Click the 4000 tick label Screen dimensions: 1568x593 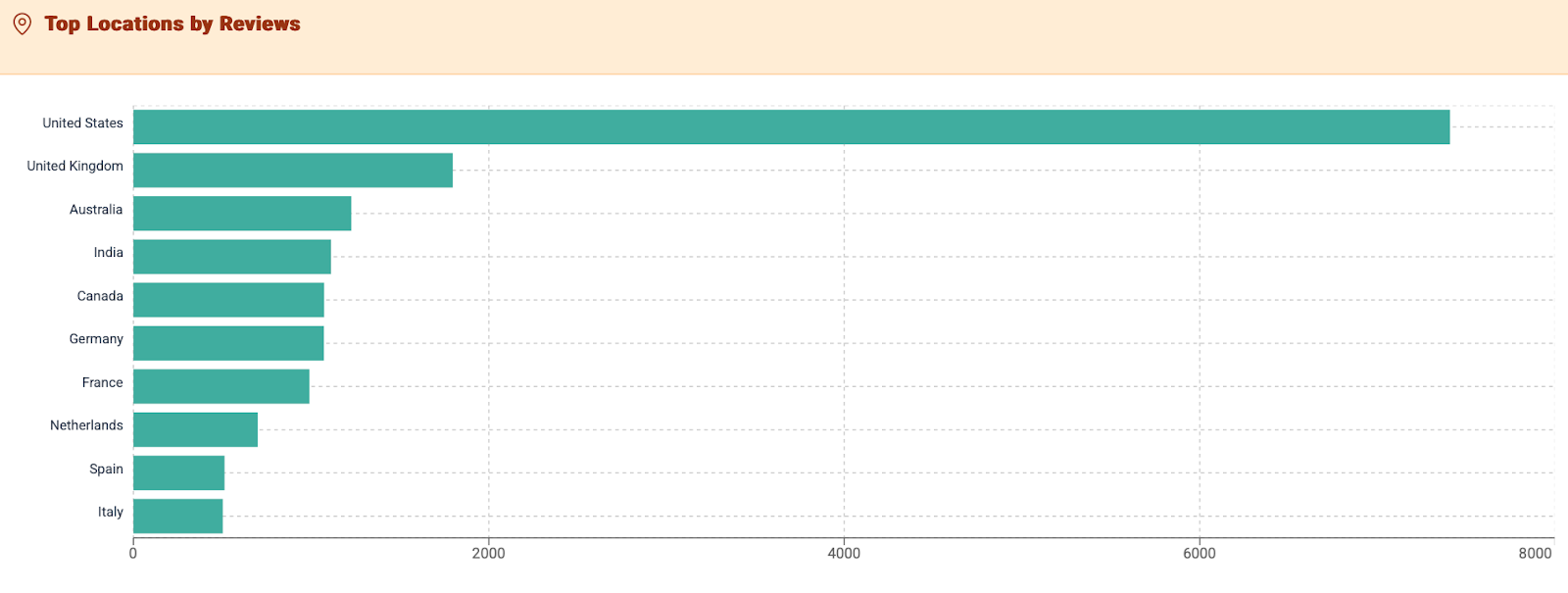(844, 554)
